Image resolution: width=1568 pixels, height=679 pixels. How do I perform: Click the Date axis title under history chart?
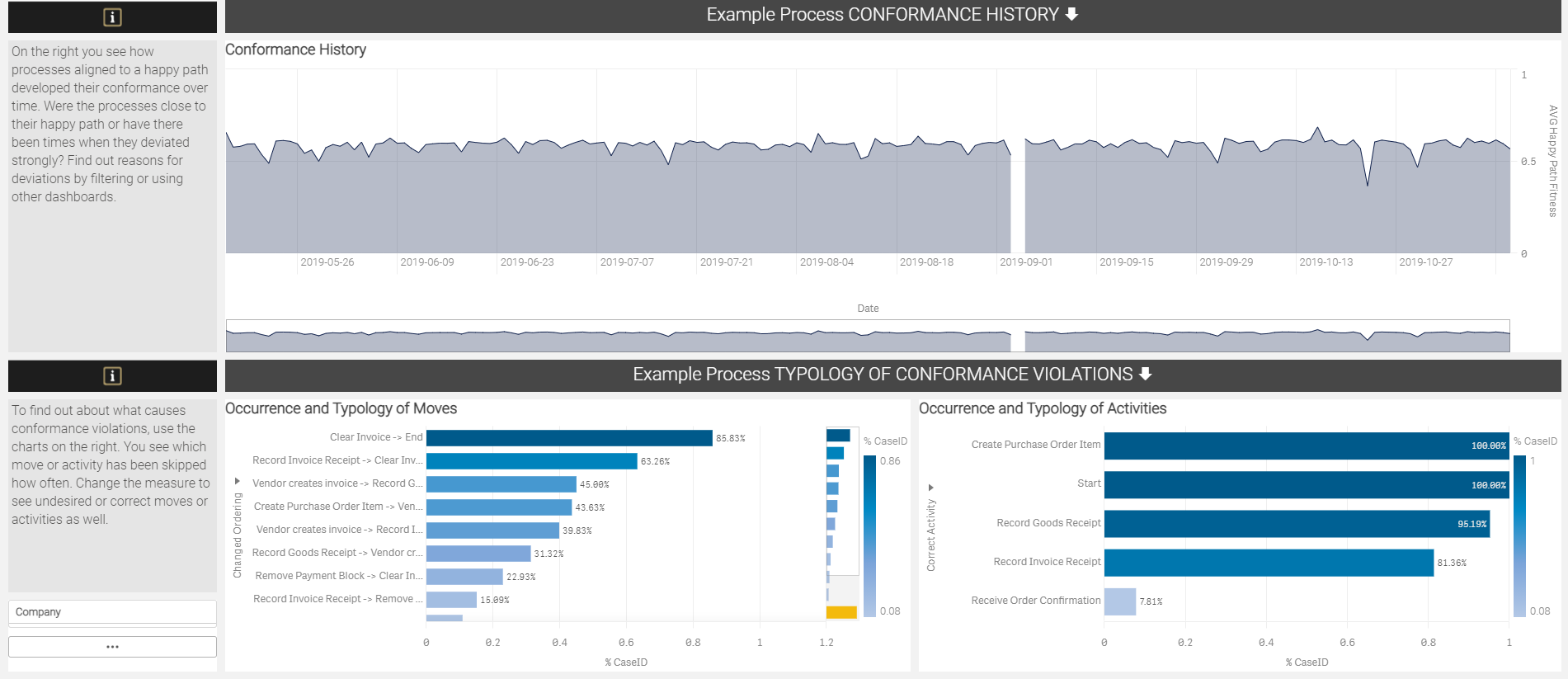(868, 309)
